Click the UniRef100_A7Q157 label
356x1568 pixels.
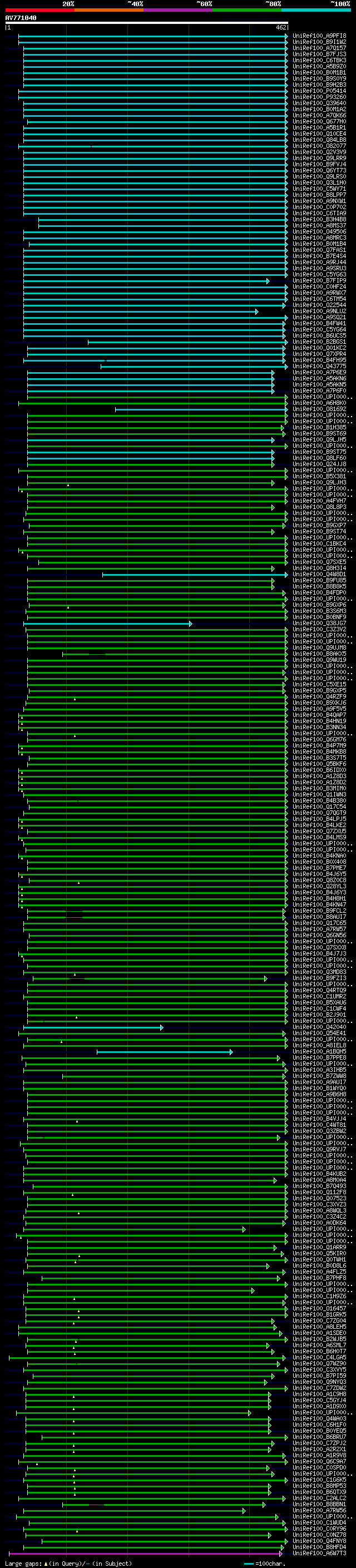click(x=319, y=48)
